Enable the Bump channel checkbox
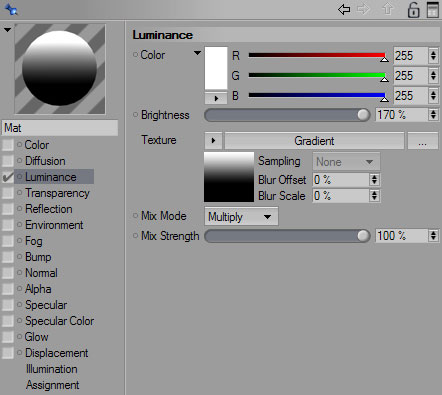442x395 pixels. coord(8,257)
